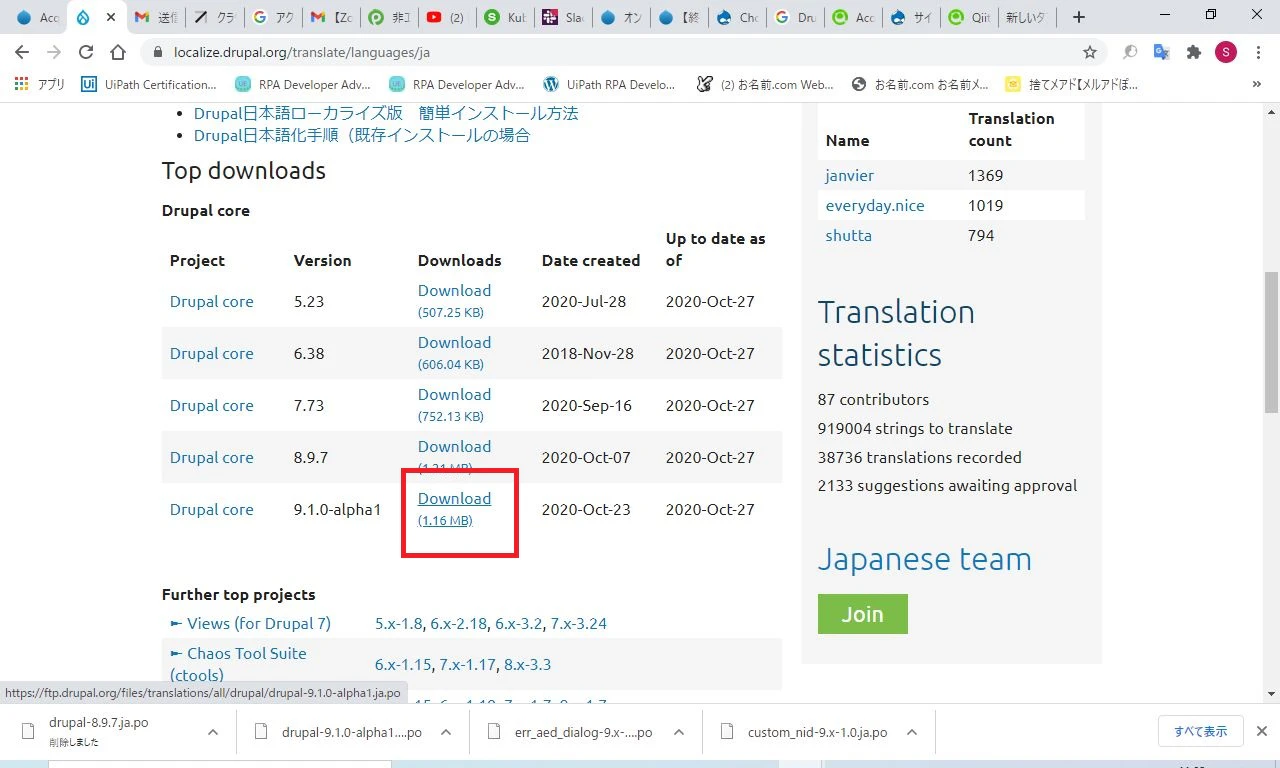1280x768 pixels.
Task: Download Drupal core 7.73 translation
Action: [454, 394]
